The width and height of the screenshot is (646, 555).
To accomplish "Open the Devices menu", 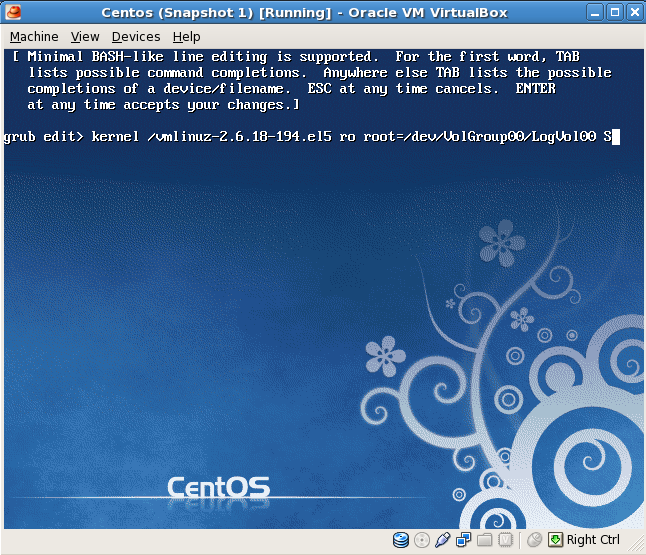I will pyautogui.click(x=135, y=36).
